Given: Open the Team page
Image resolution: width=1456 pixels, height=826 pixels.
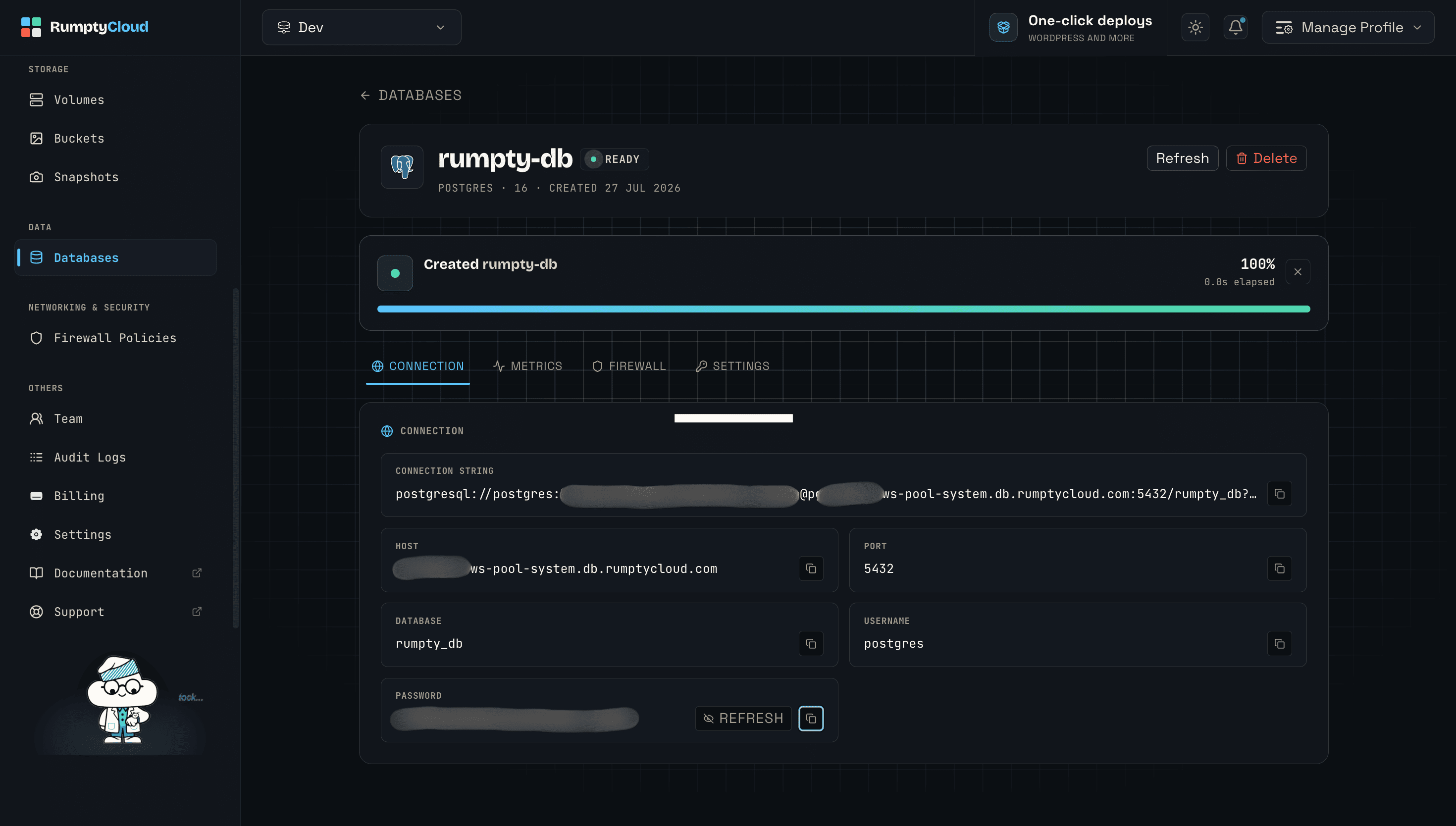Looking at the screenshot, I should pyautogui.click(x=115, y=418).
